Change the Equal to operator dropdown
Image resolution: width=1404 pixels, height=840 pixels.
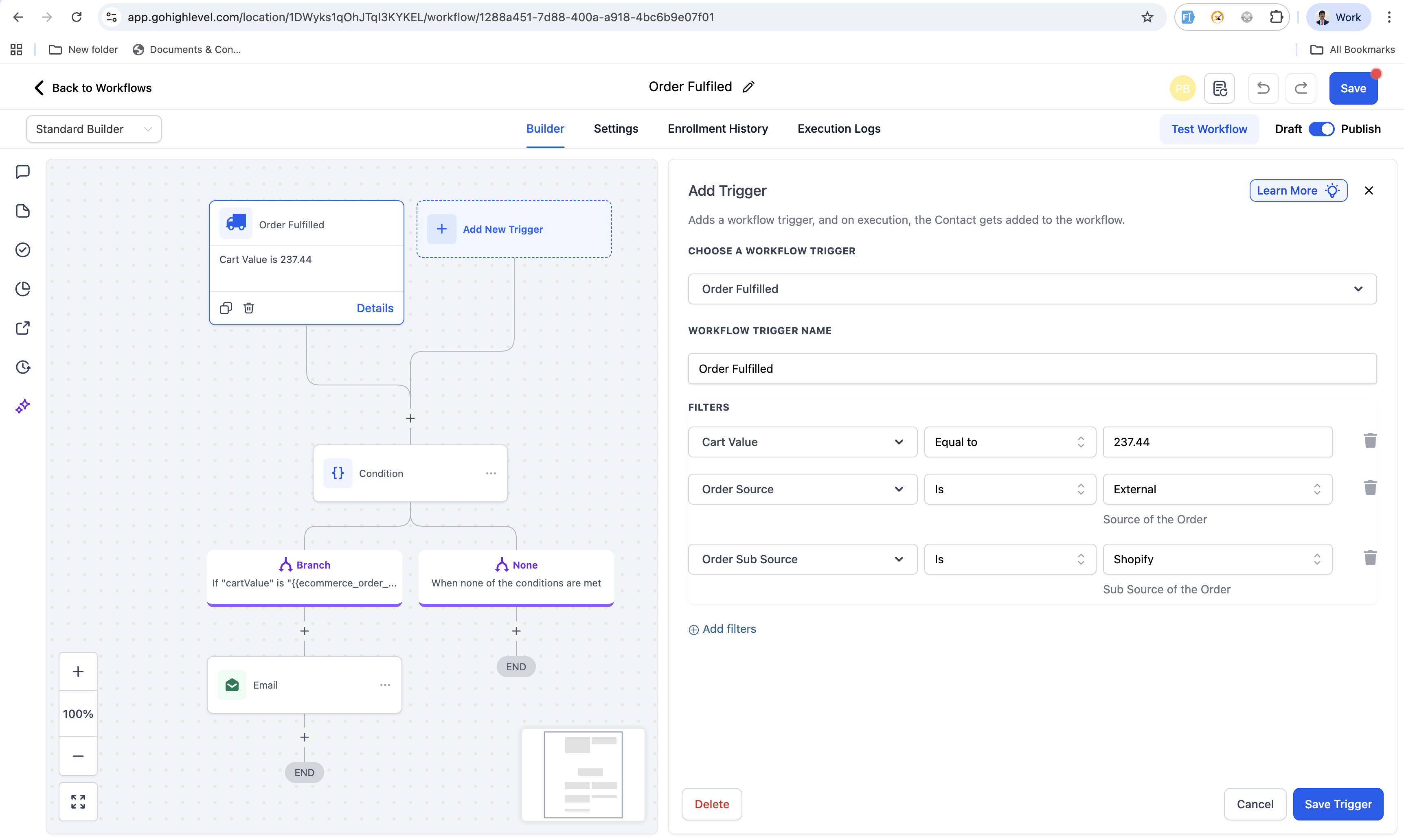click(1009, 442)
